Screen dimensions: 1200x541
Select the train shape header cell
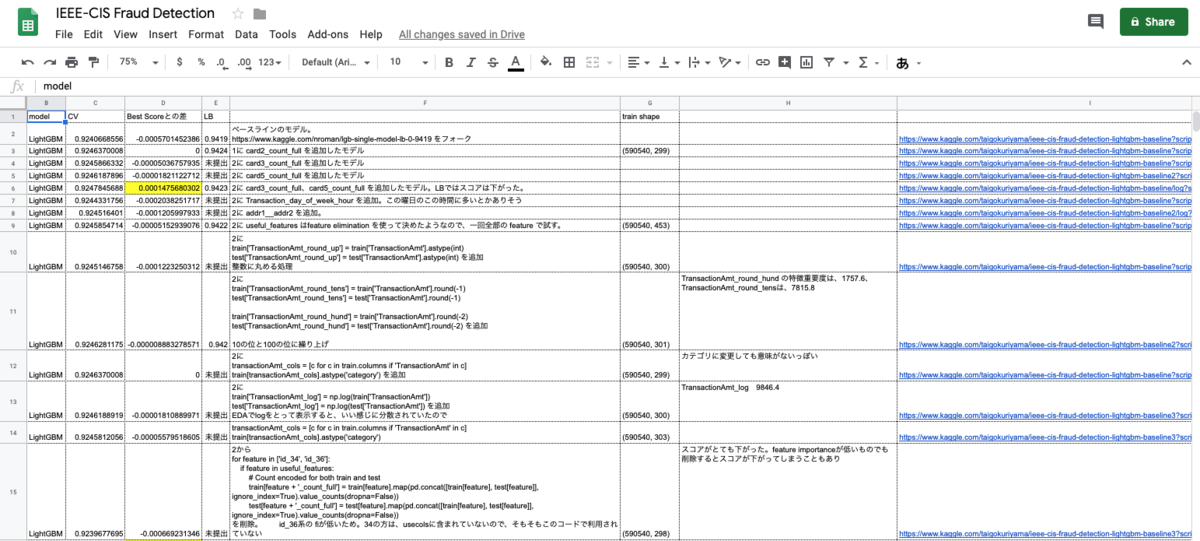click(x=649, y=116)
